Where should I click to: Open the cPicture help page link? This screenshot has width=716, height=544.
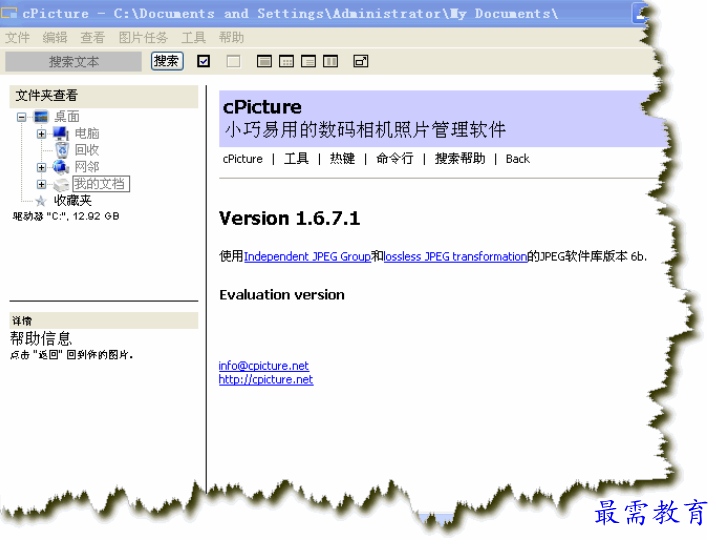[x=242, y=159]
